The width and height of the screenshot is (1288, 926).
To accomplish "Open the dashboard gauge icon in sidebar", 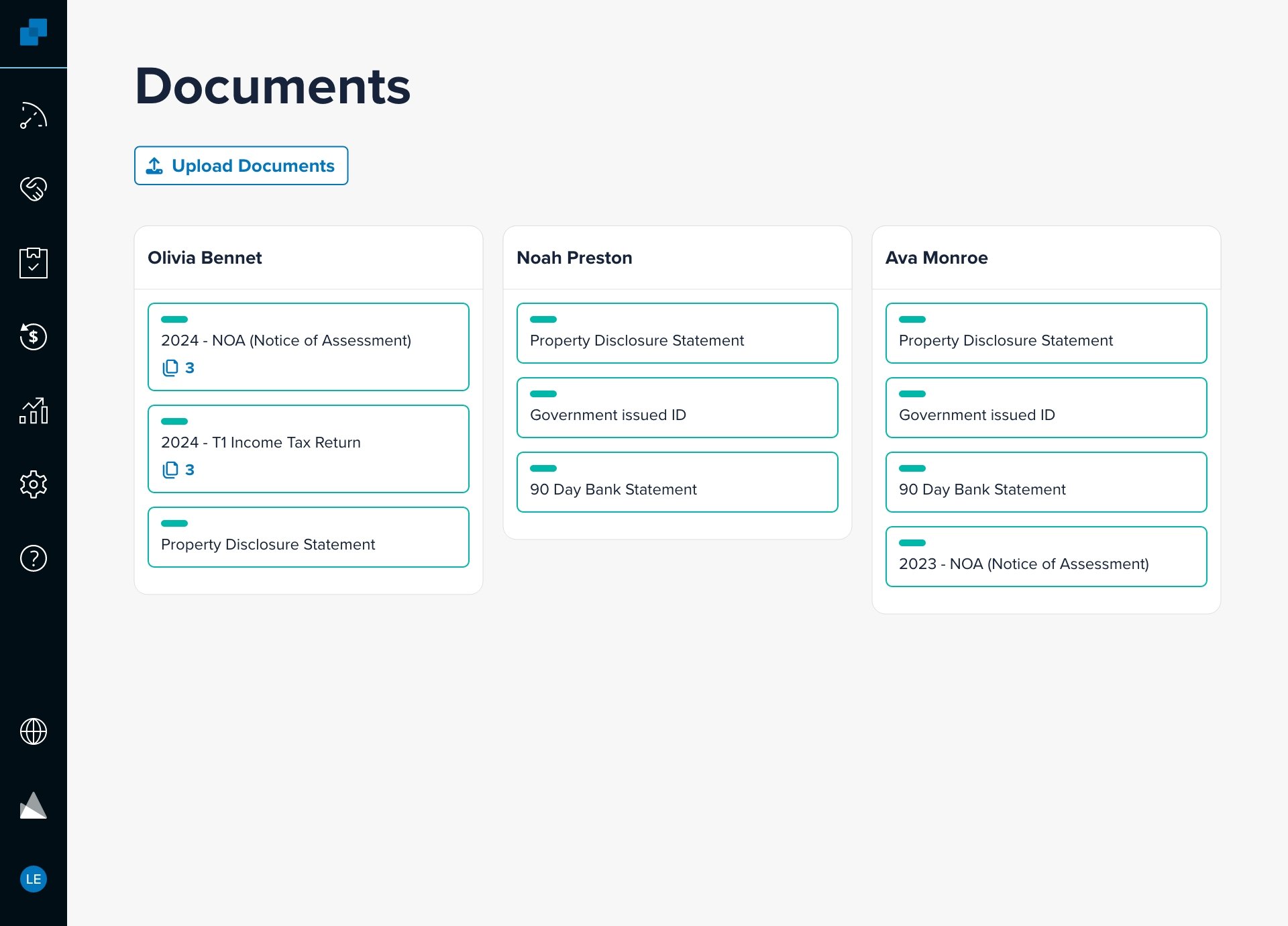I will click(x=33, y=115).
